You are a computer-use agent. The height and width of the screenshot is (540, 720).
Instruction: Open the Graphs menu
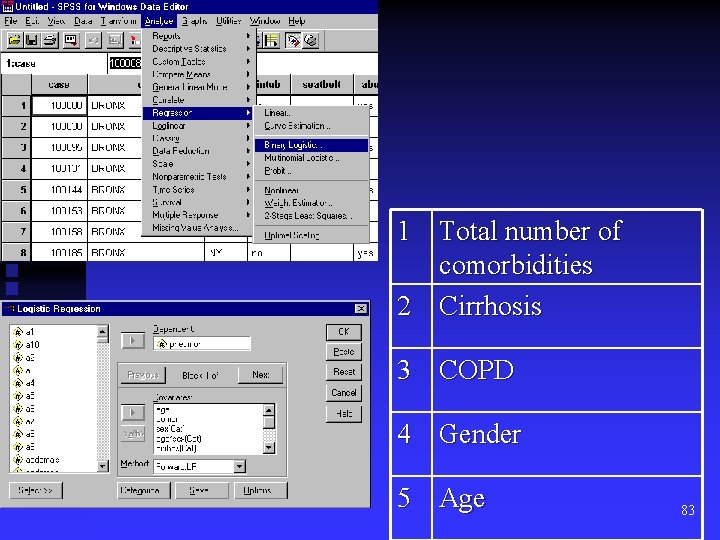coord(194,21)
